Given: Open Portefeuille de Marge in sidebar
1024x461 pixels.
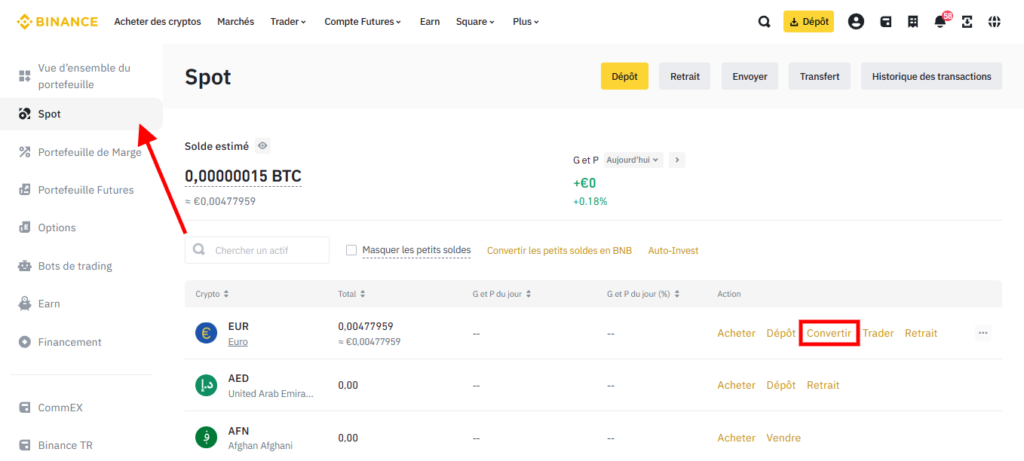Looking at the screenshot, I should tap(81, 152).
